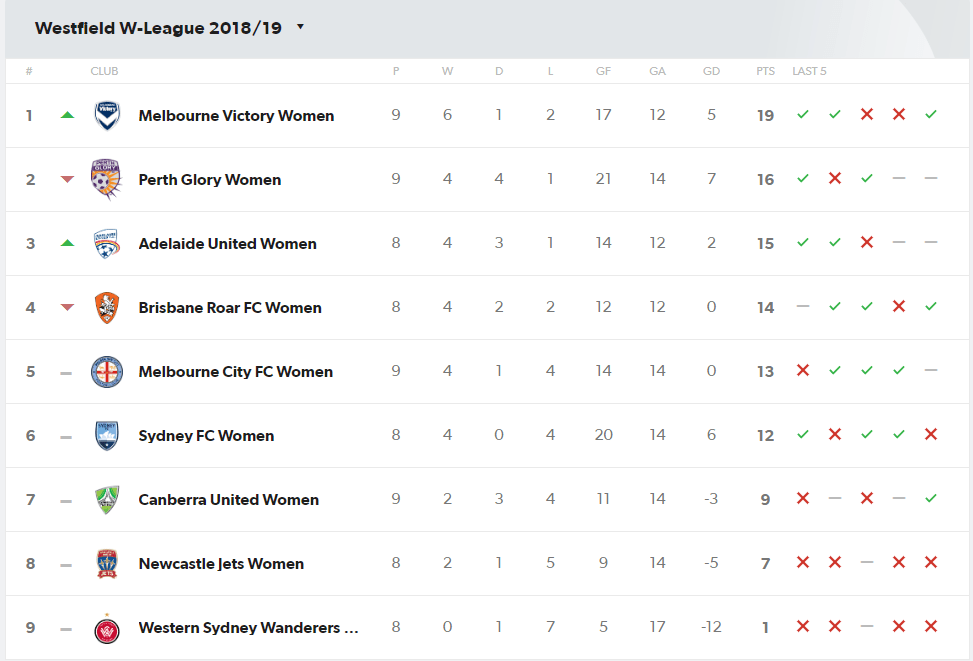Click Adelaide United Women club crest

click(106, 243)
